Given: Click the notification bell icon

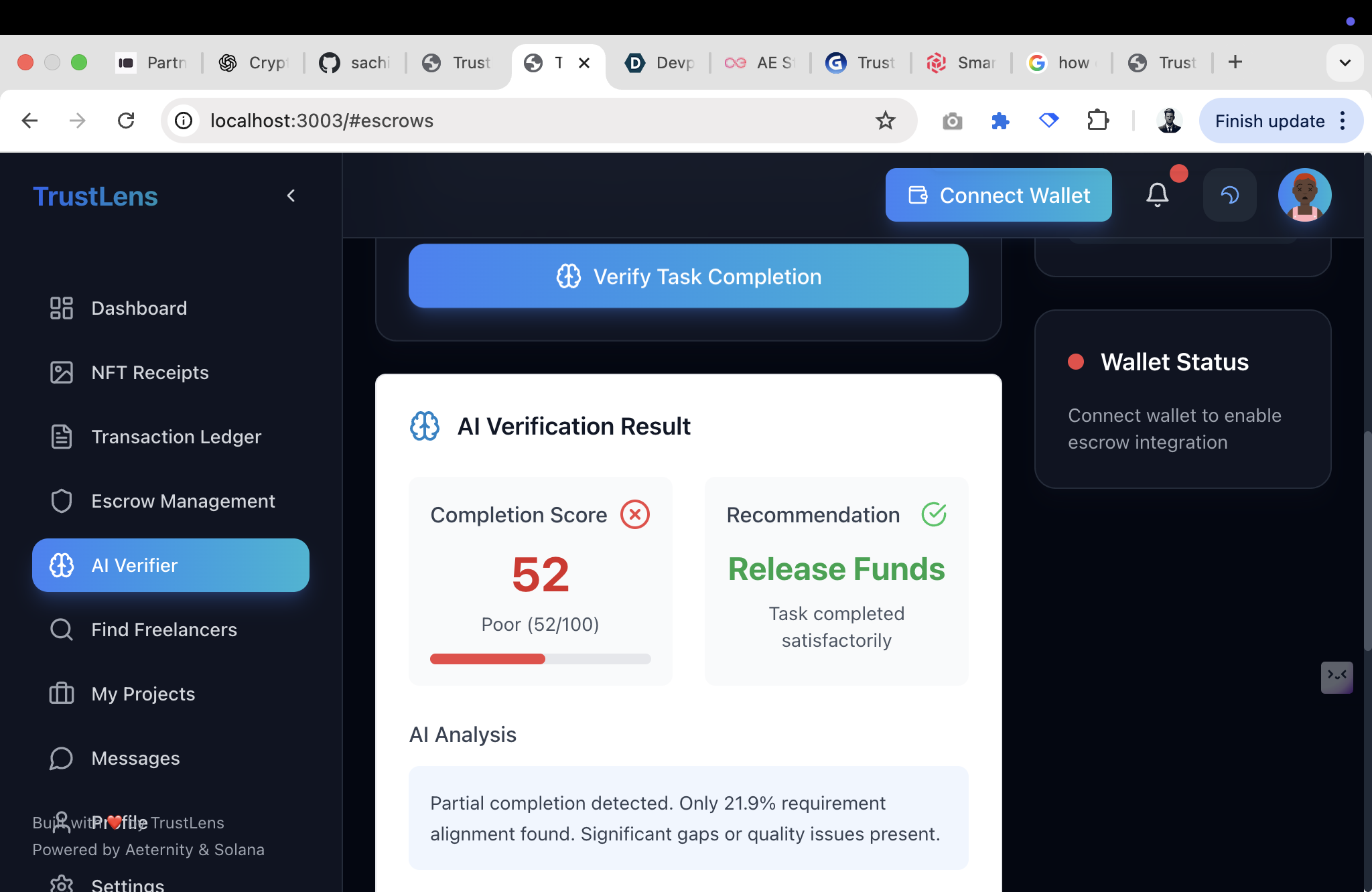Looking at the screenshot, I should (x=1157, y=195).
